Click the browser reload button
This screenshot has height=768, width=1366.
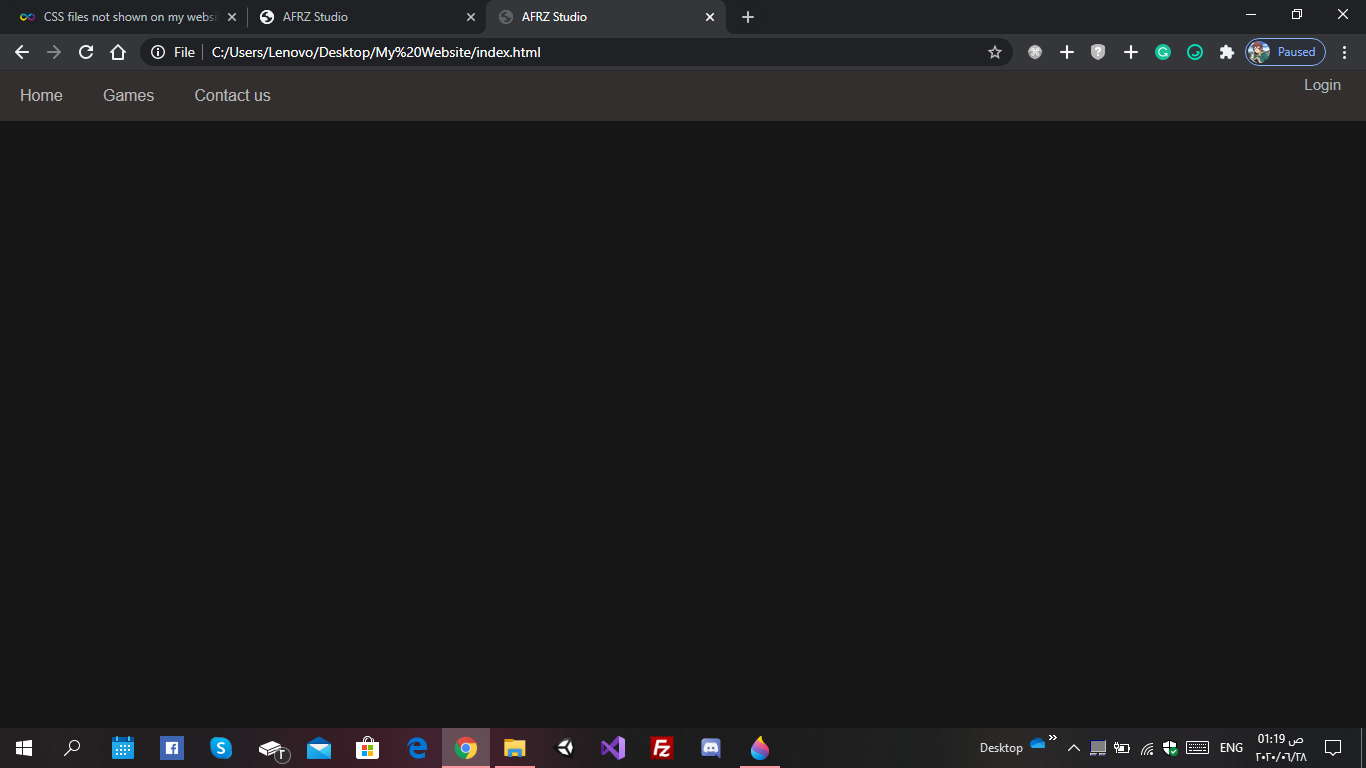(86, 52)
